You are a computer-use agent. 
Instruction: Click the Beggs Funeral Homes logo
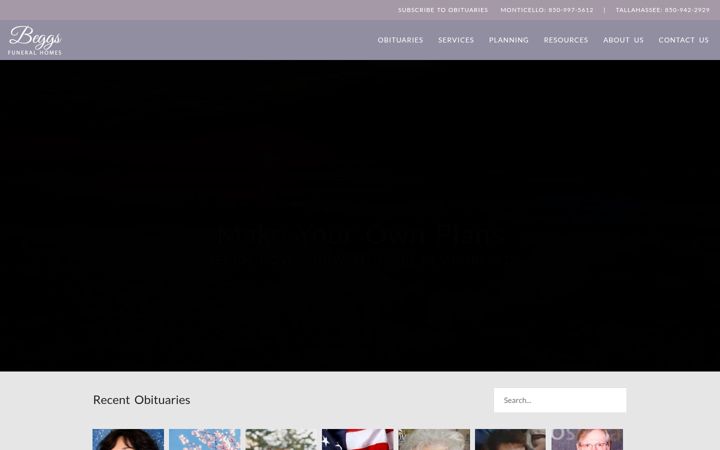(35, 40)
